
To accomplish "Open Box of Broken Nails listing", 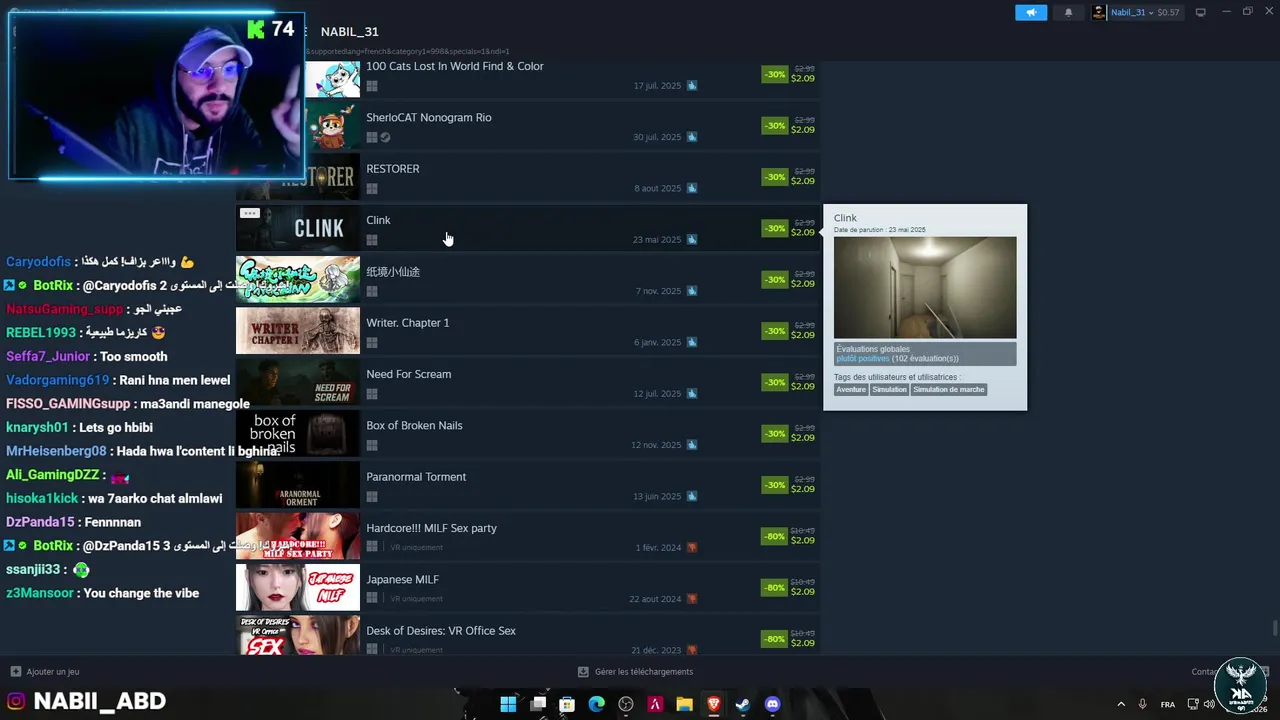I will click(x=414, y=425).
